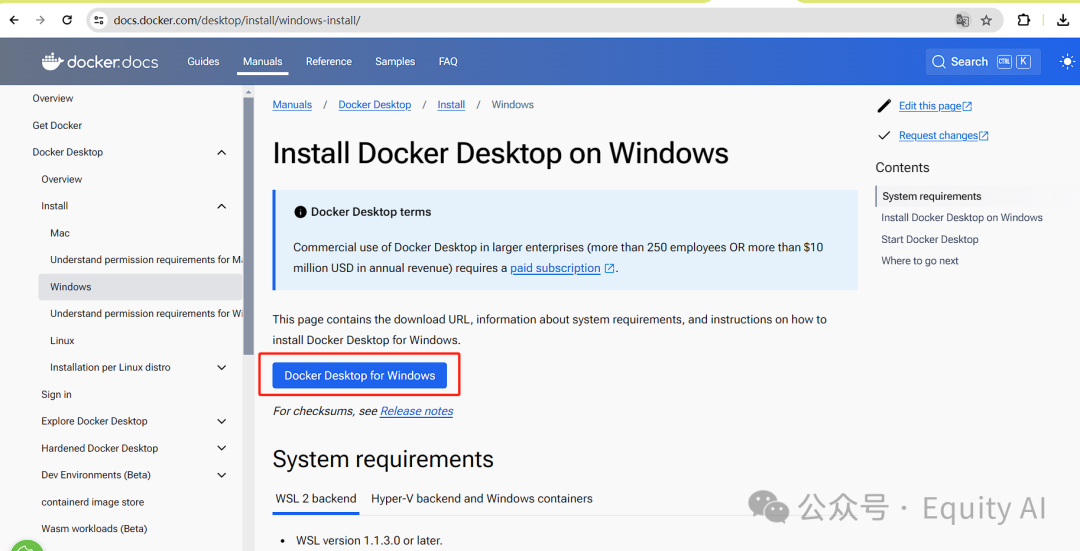The image size is (1080, 551).
Task: Toggle the light/dark theme sun icon
Action: [x=1067, y=62]
